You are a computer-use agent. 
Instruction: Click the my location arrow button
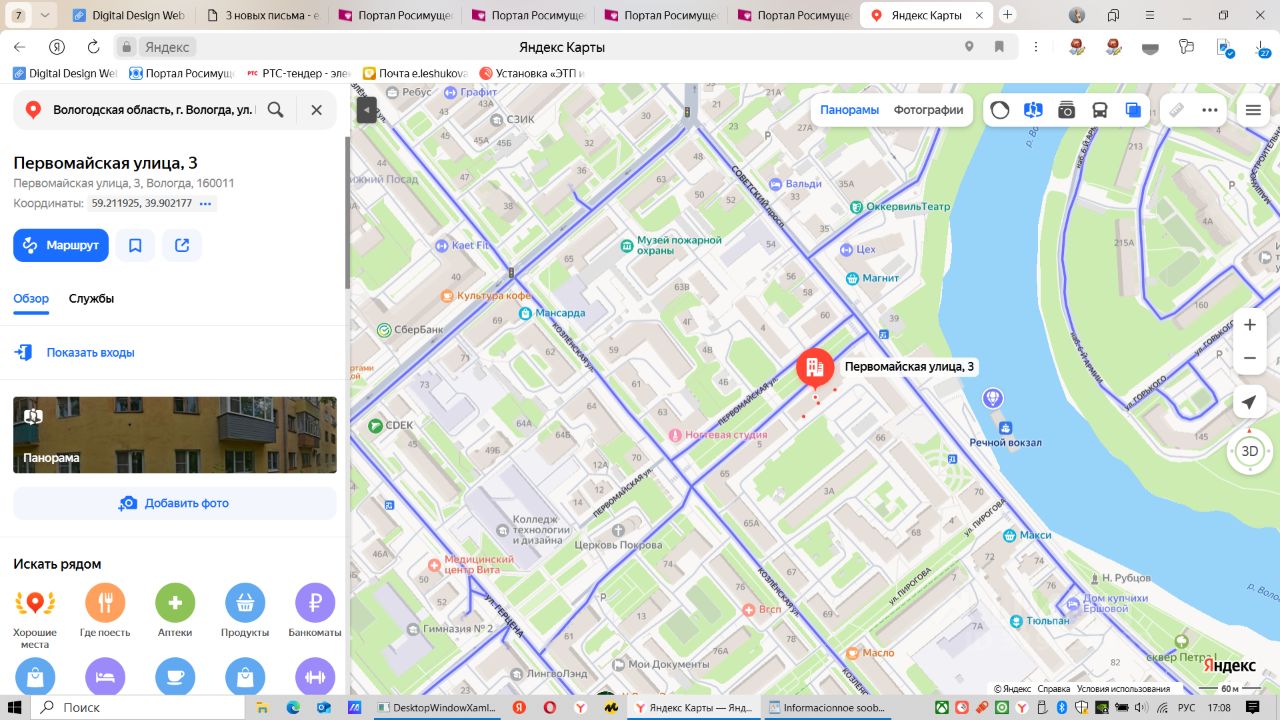click(1249, 402)
